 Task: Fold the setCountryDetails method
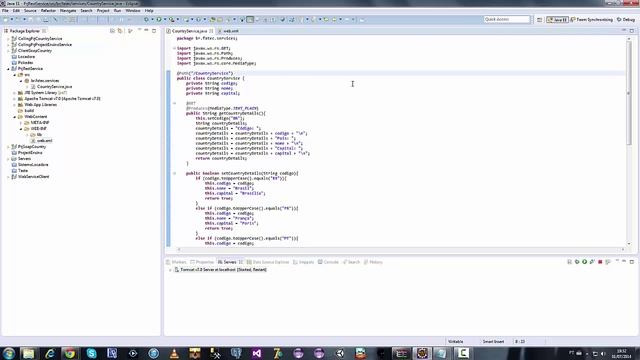(174, 173)
